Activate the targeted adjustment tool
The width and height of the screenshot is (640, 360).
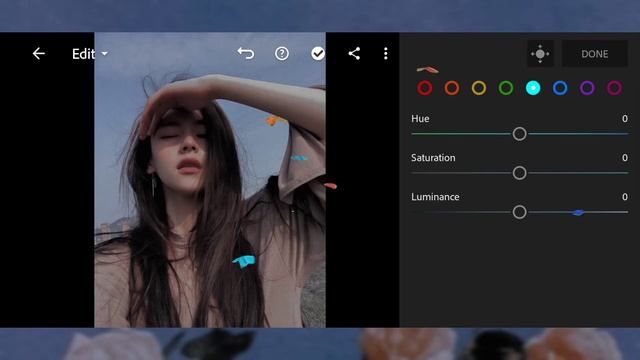tap(540, 53)
